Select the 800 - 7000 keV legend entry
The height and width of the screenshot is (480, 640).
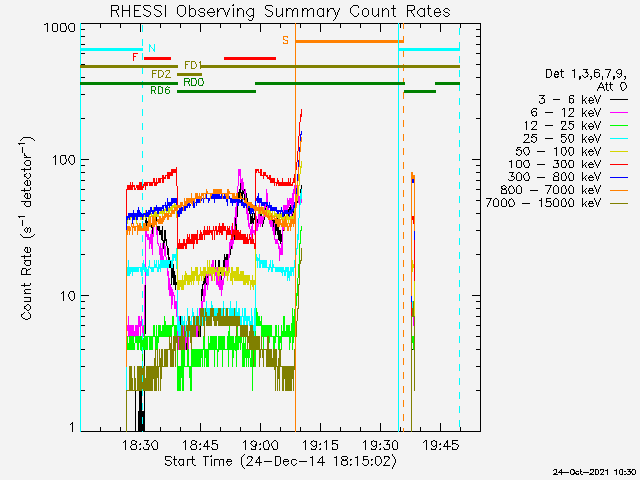pos(564,190)
